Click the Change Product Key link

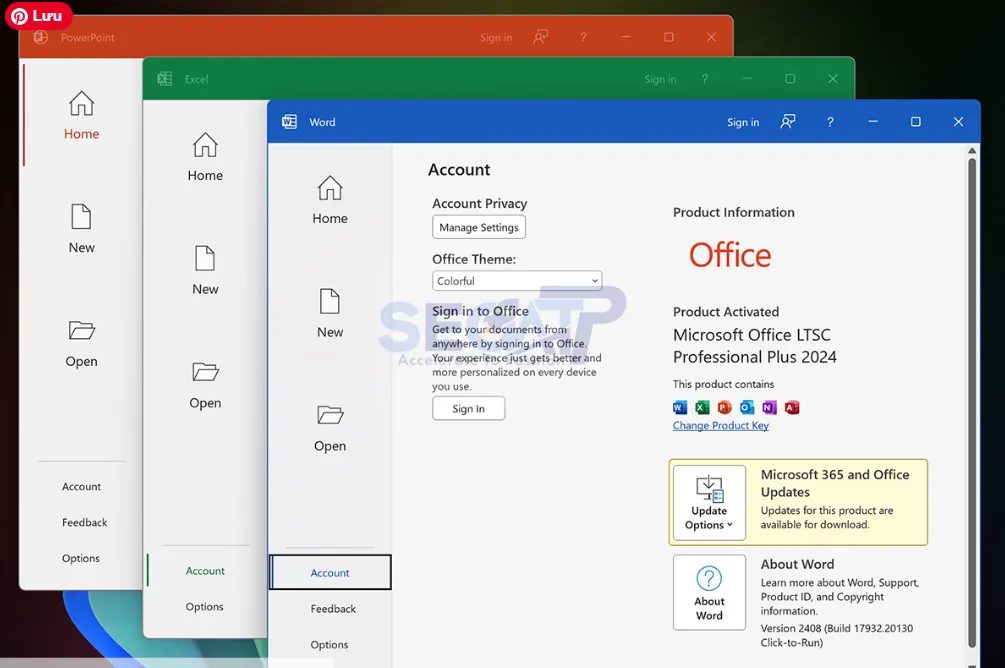(721, 425)
